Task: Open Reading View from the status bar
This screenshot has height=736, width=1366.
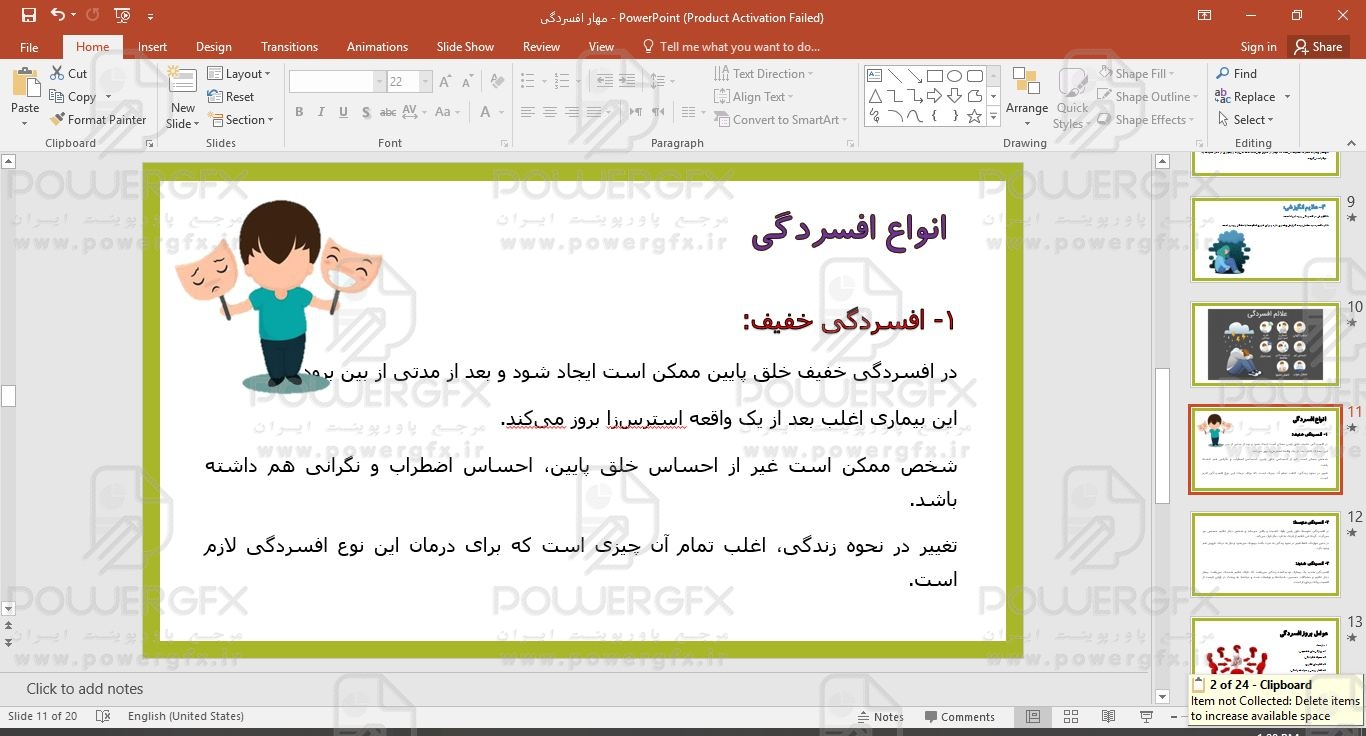Action: tap(1108, 716)
